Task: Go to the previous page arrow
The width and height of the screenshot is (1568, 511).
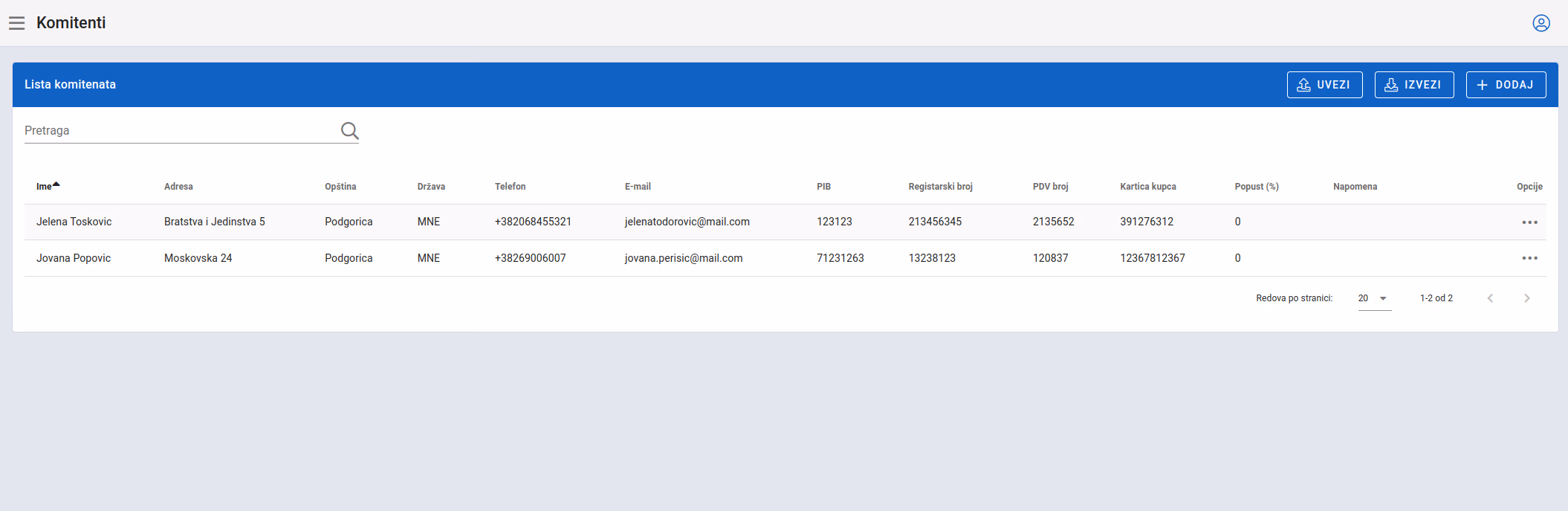Action: click(x=1490, y=298)
